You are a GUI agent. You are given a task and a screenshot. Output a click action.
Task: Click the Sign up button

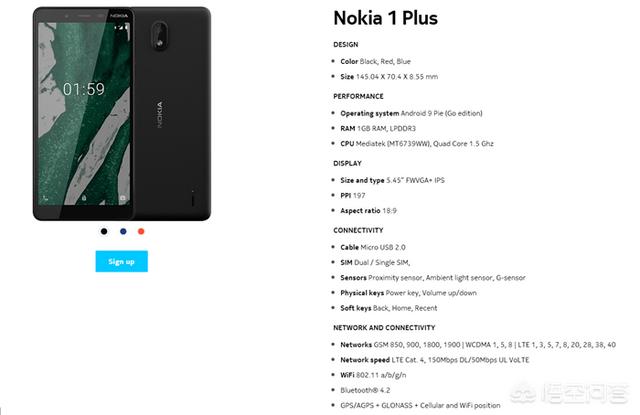pyautogui.click(x=122, y=261)
